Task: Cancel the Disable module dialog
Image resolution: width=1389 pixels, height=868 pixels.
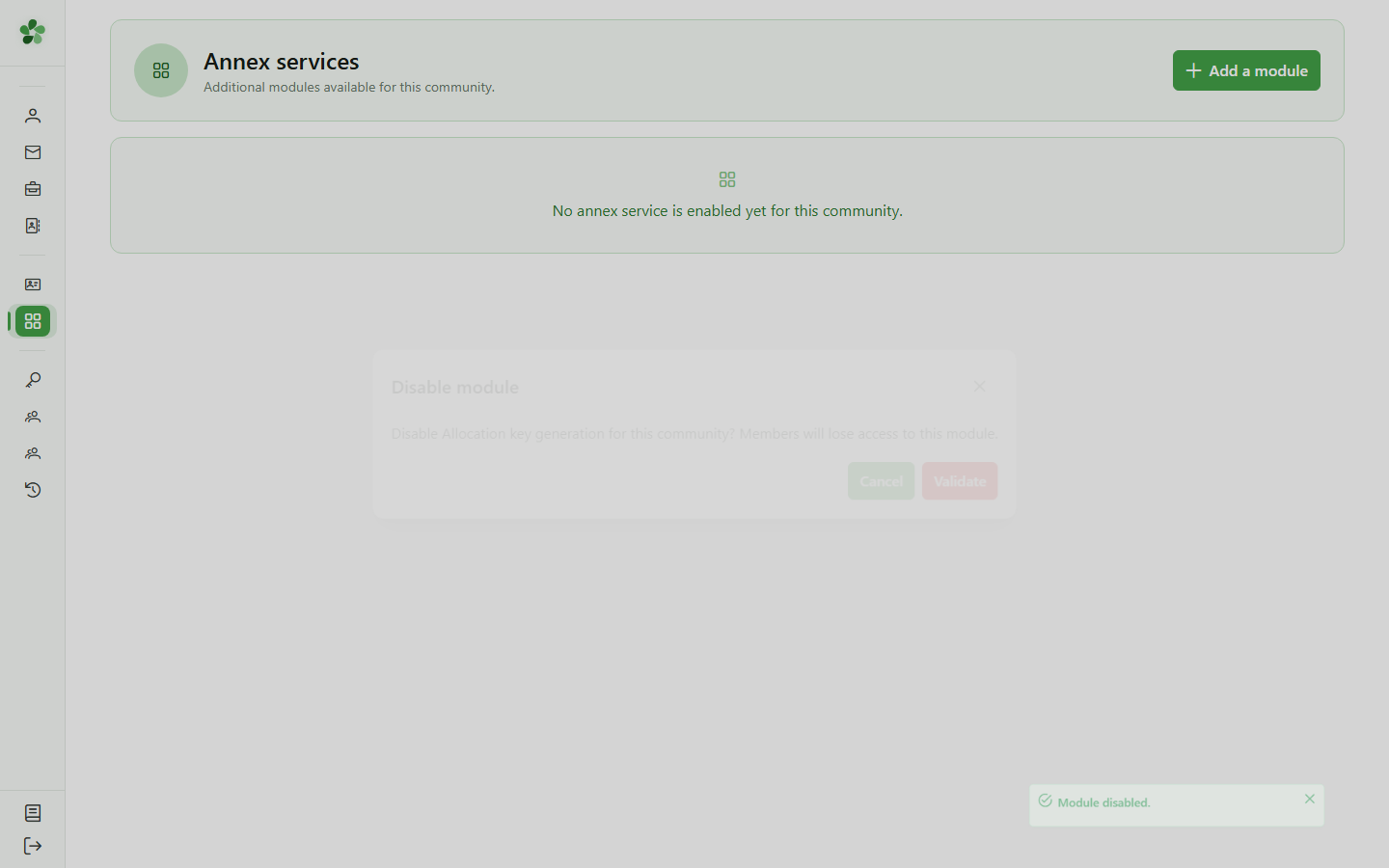Action: click(x=881, y=481)
